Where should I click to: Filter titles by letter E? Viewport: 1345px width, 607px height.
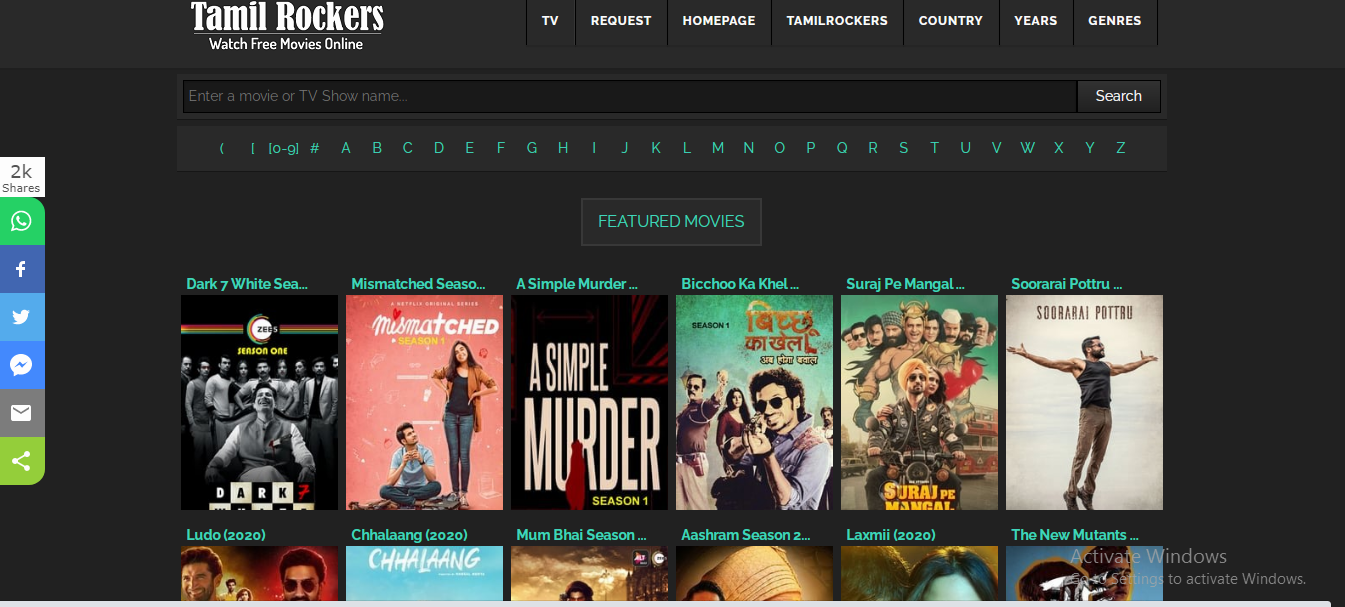point(470,148)
